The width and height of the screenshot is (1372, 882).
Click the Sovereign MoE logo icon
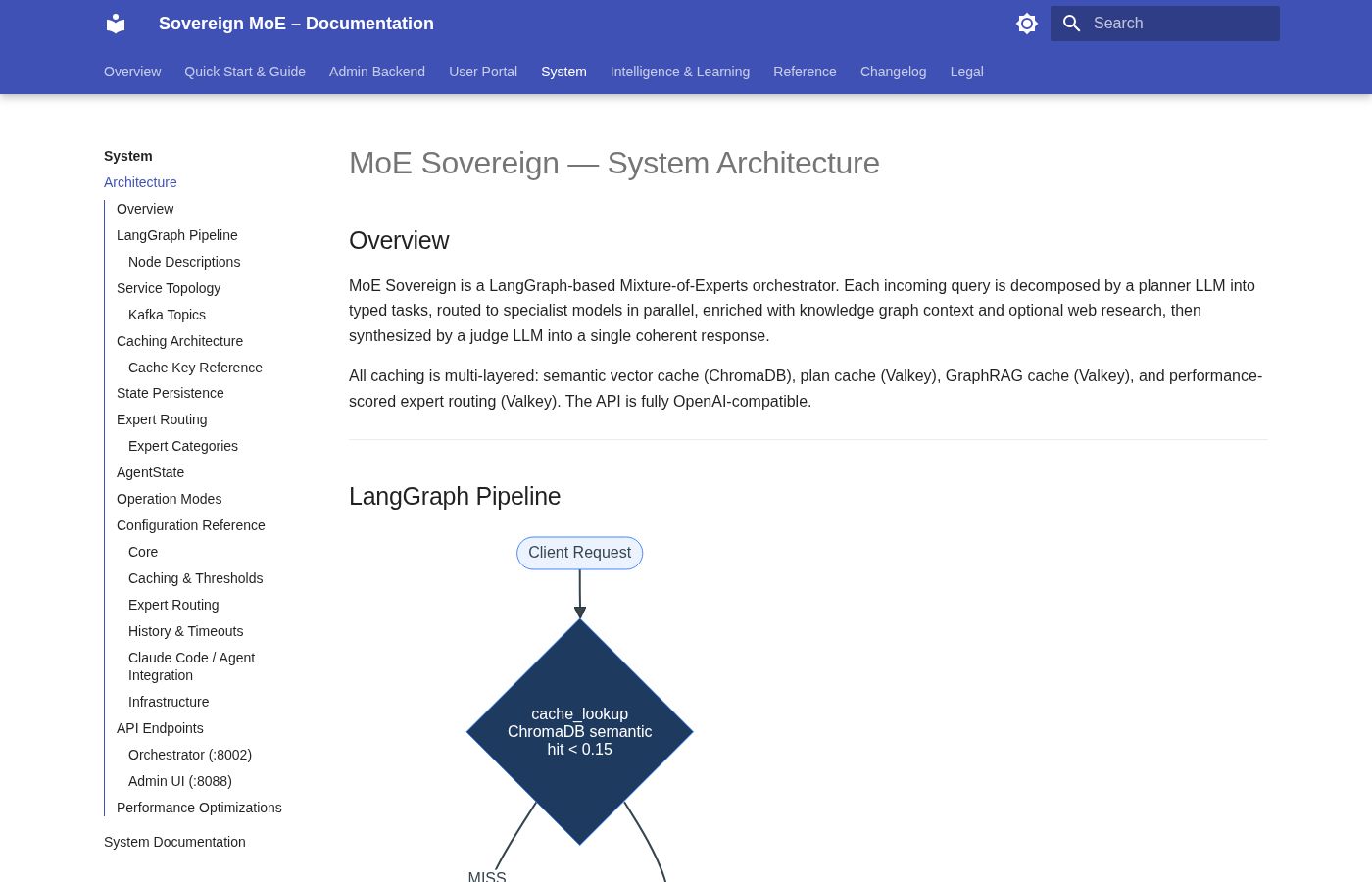[116, 24]
